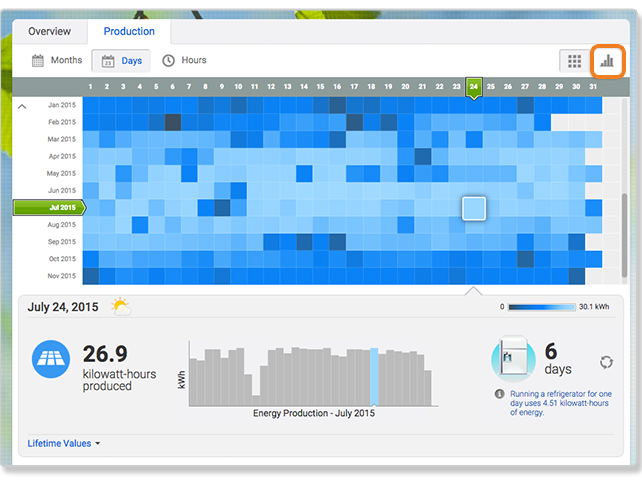Select the Jan 2015 row label
642x480 pixels.
click(62, 105)
